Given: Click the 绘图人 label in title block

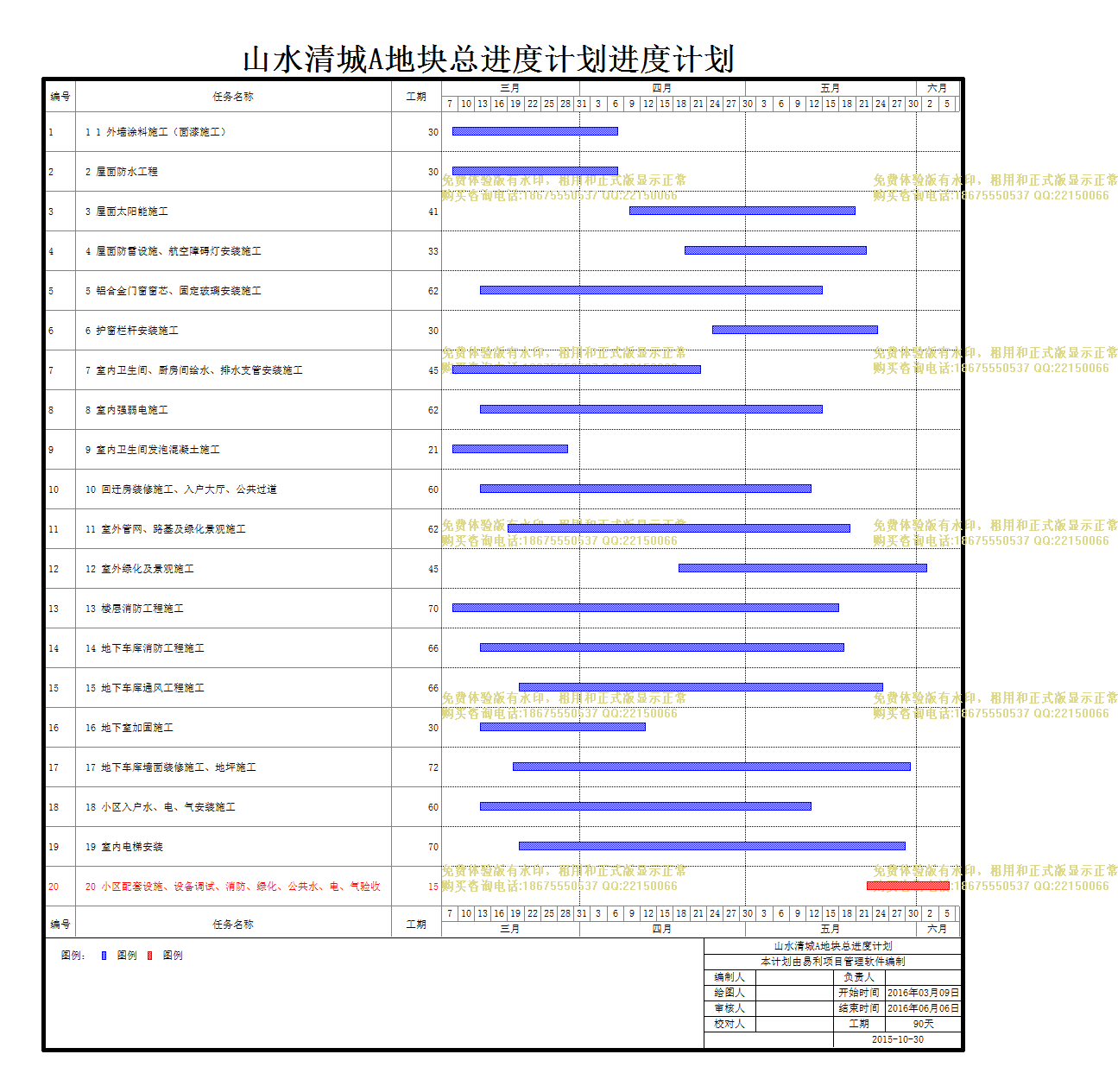Looking at the screenshot, I should click(x=730, y=993).
